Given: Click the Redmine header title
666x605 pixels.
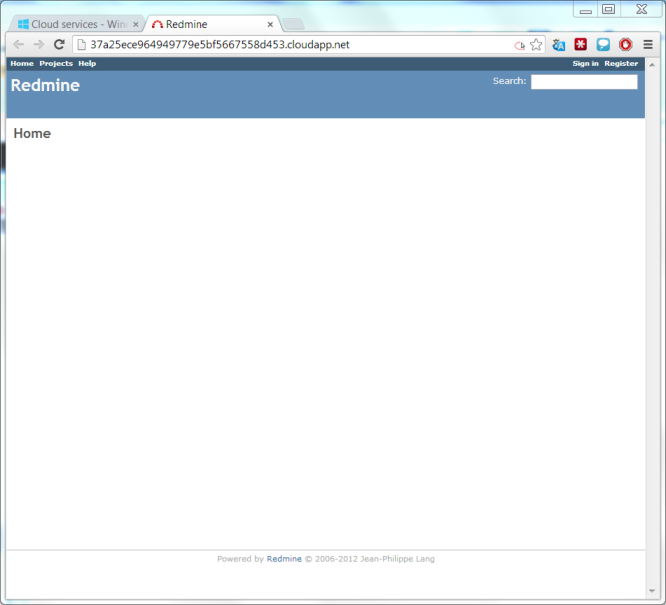Looking at the screenshot, I should tap(45, 85).
